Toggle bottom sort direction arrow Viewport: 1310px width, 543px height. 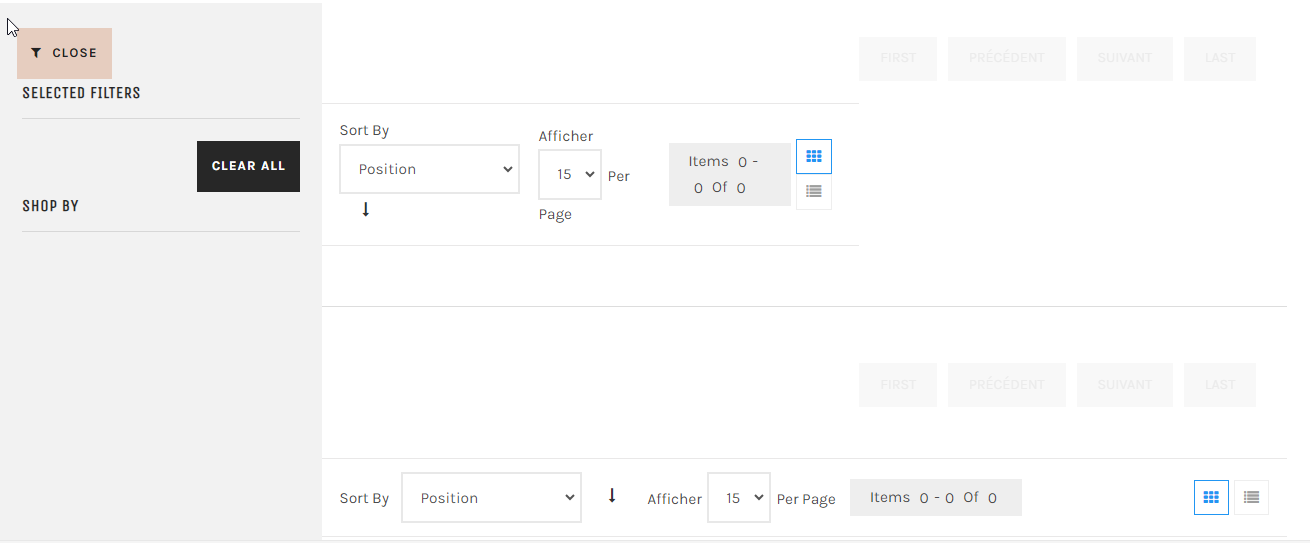point(612,496)
